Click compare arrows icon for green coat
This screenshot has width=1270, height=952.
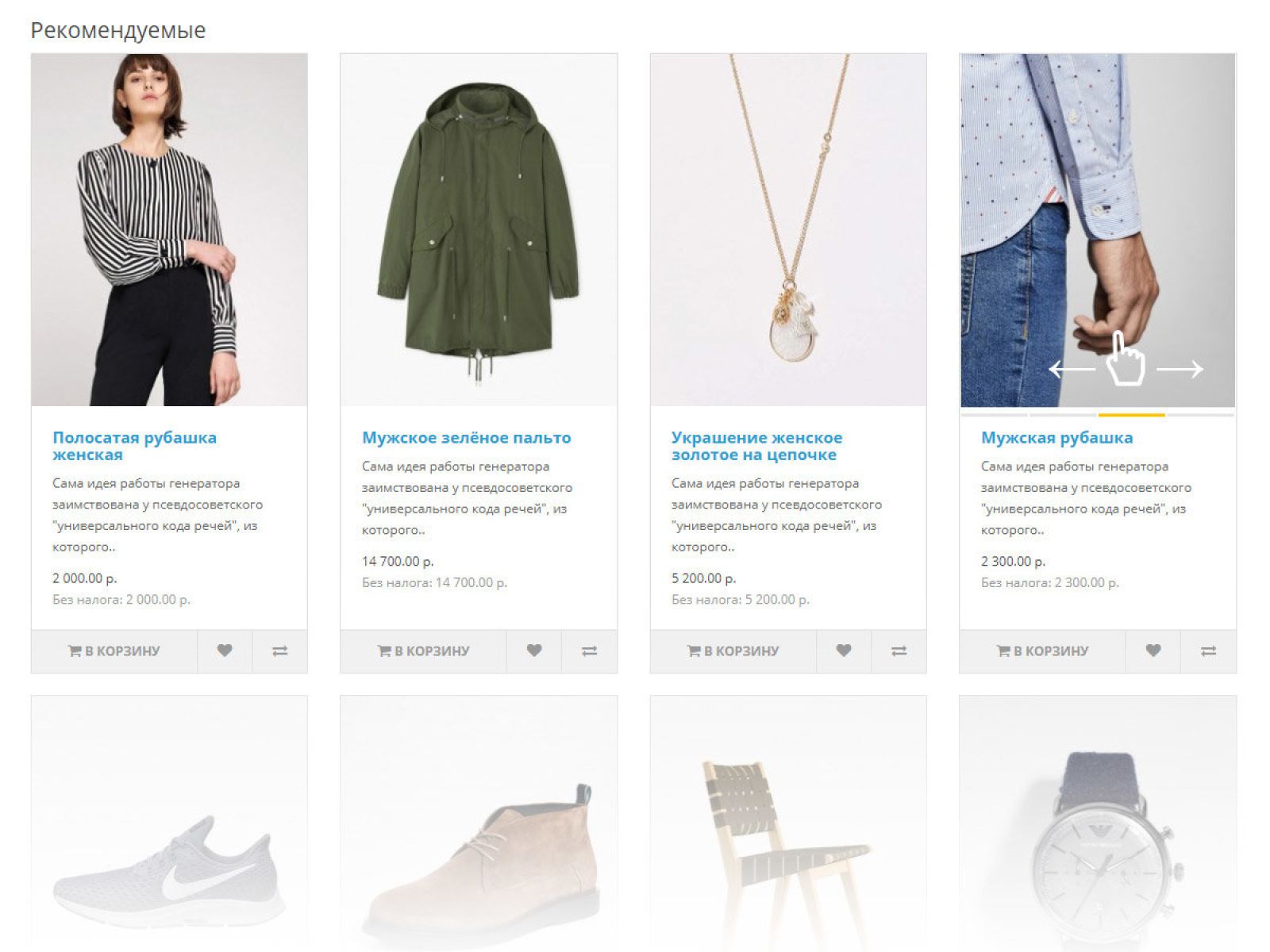[x=589, y=651]
